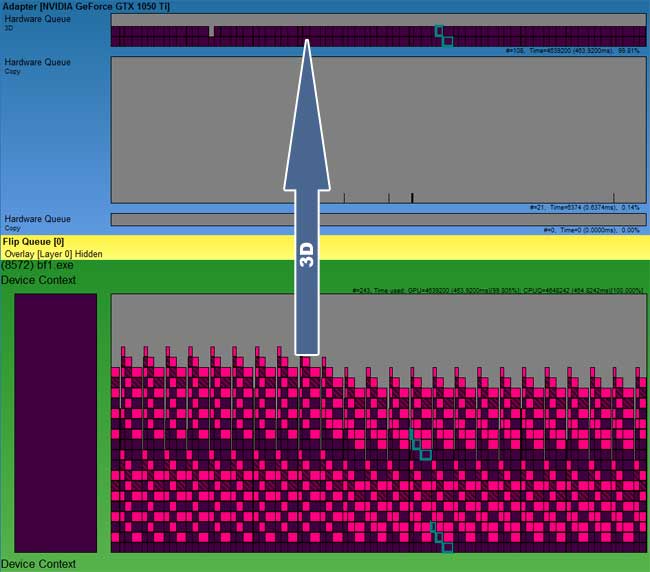650x572 pixels.
Task: Click the Adapter NVIDIA GeForce GTX 1050 Ti header
Action: [x=85, y=6]
